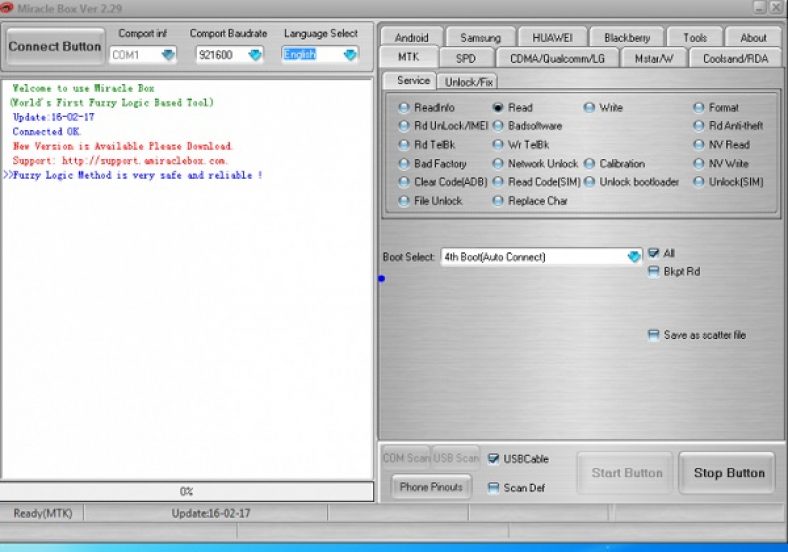788x552 pixels.
Task: Click the Stop Button
Action: point(729,473)
